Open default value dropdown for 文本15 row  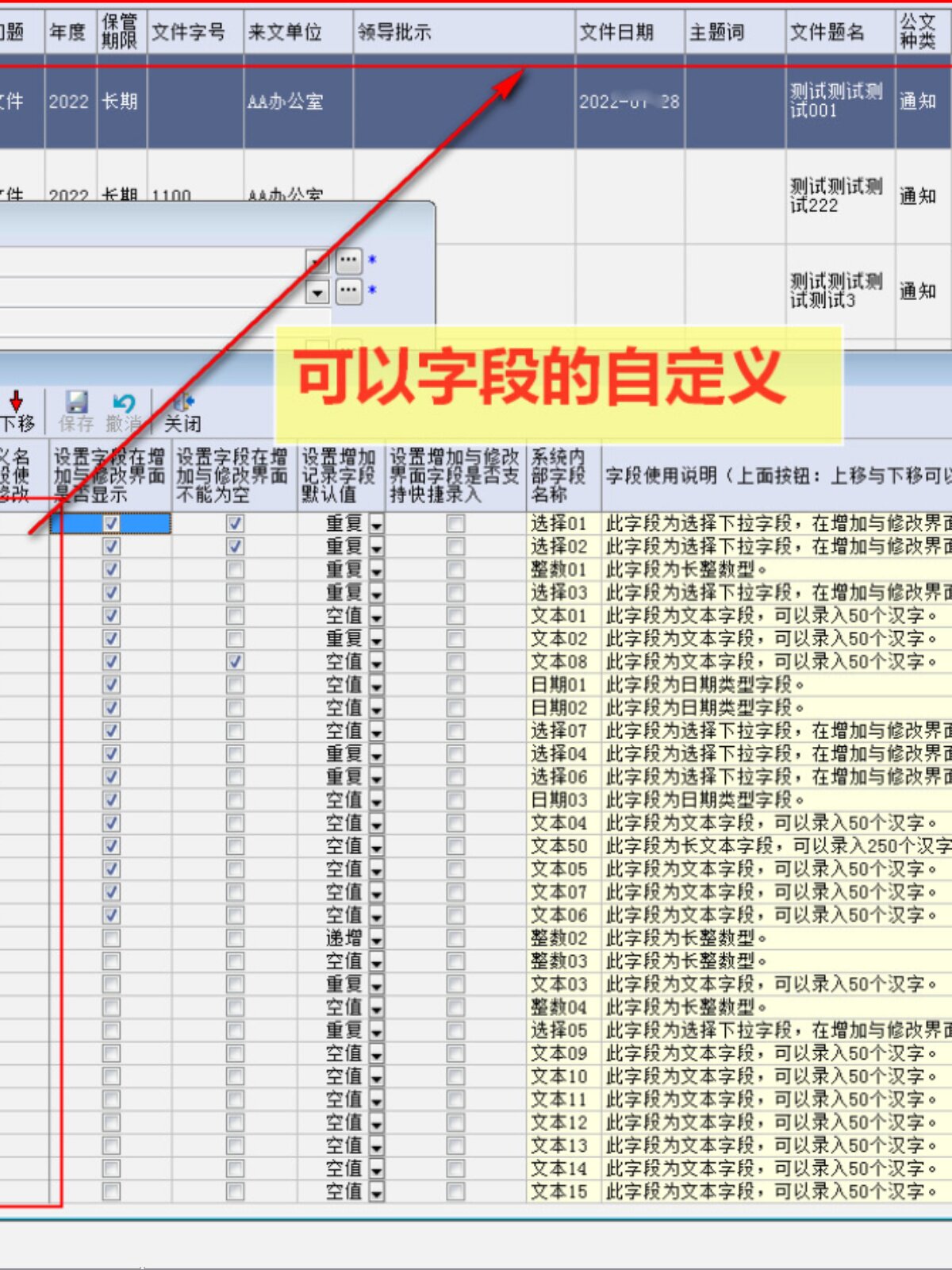point(376,1191)
